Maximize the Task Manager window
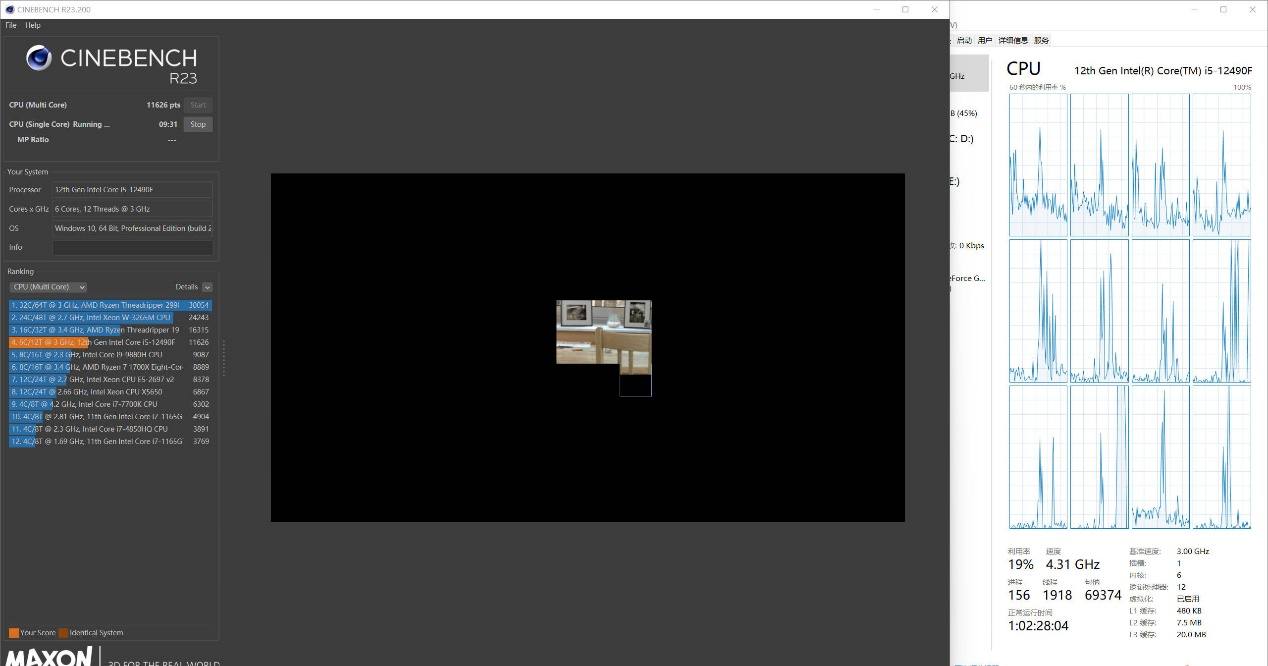This screenshot has width=1268, height=666. click(1223, 9)
